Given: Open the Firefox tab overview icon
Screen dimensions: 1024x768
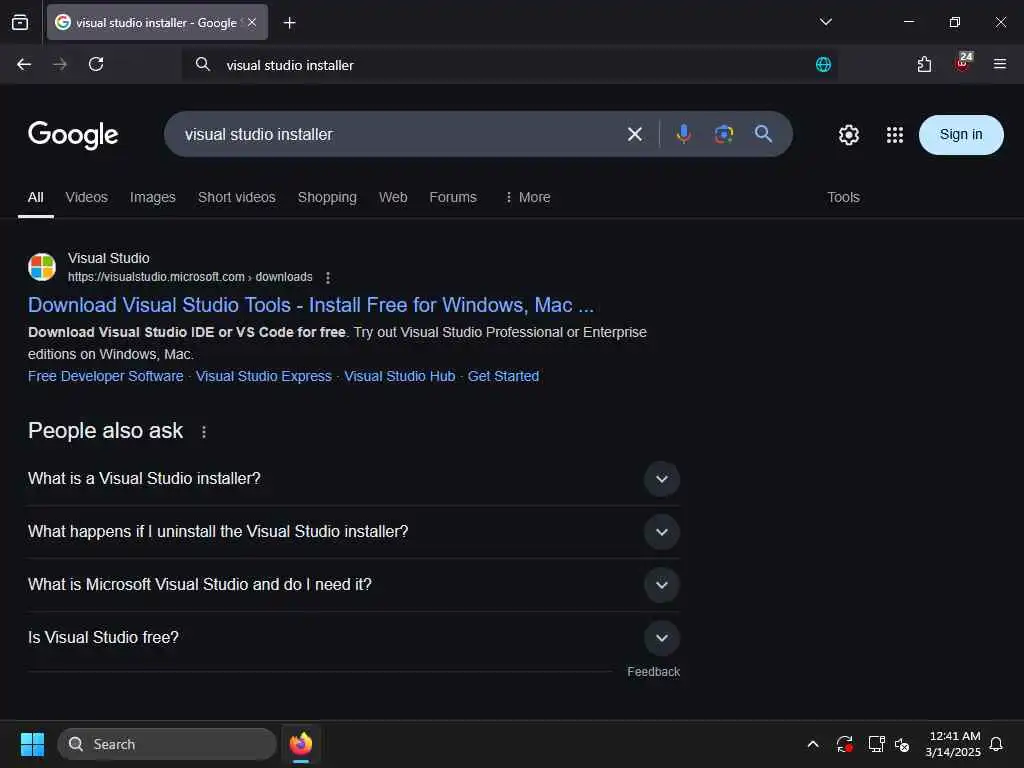Looking at the screenshot, I should (x=20, y=22).
